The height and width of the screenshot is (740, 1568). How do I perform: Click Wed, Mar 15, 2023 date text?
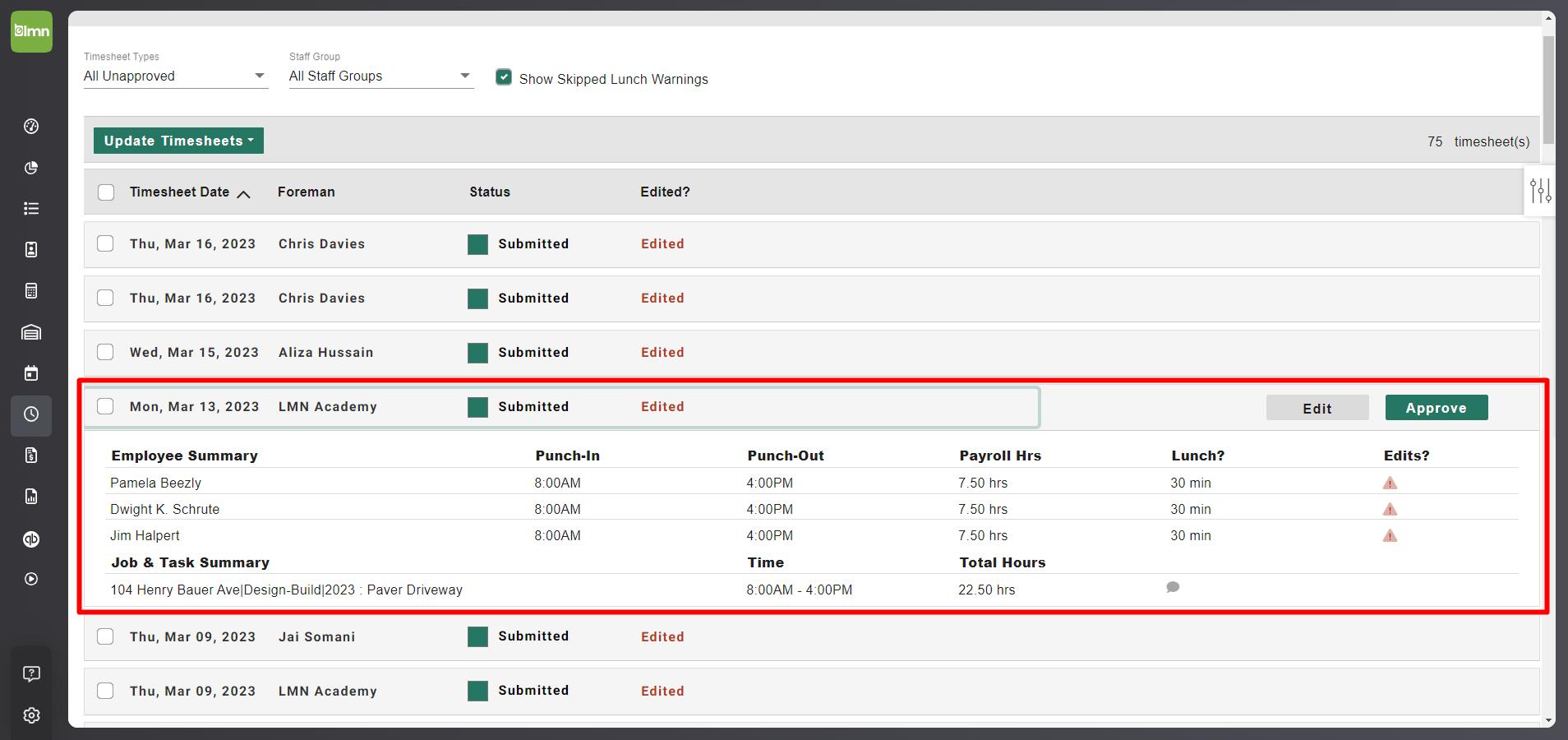coord(194,352)
